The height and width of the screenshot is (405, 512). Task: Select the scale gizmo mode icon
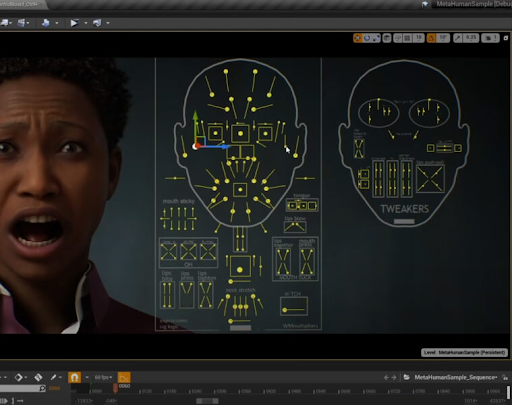[x=376, y=38]
